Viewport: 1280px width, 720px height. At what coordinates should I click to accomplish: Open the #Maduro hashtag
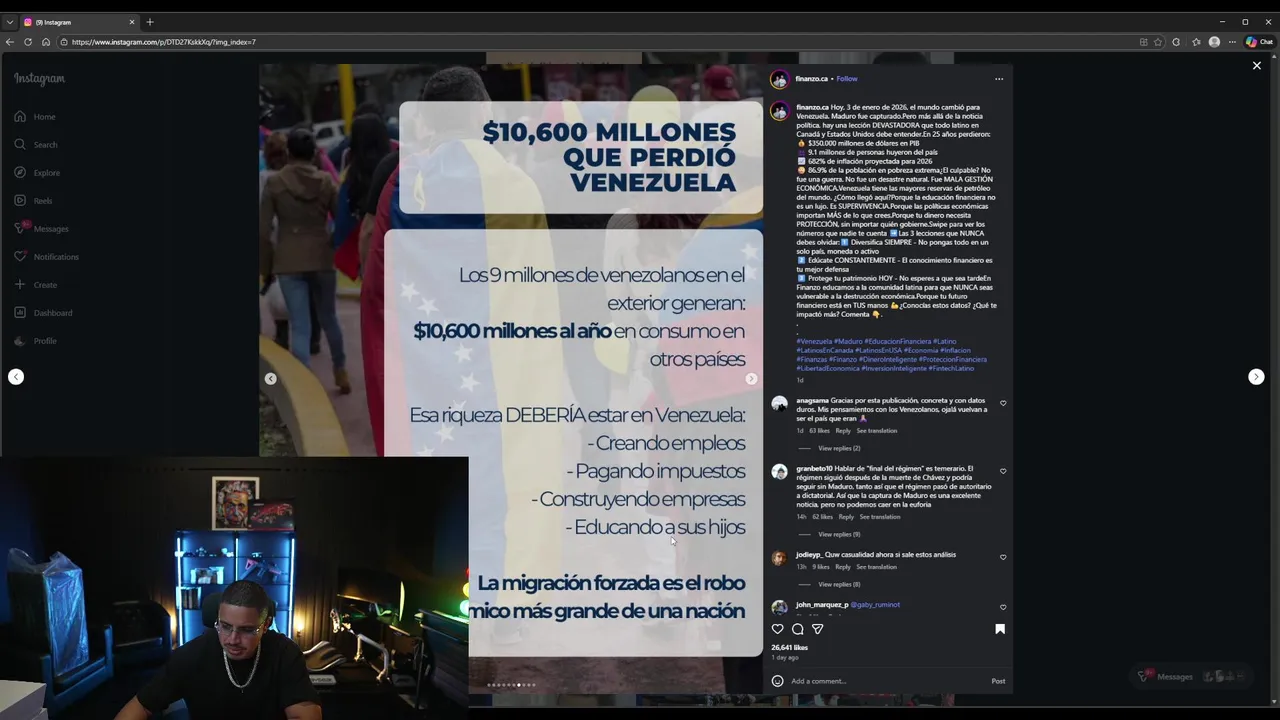click(848, 342)
